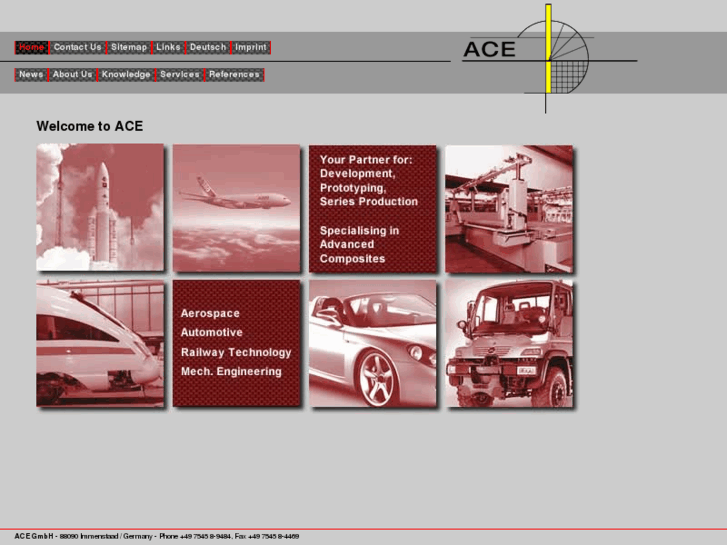The image size is (727, 545).
Task: Open the Imprint page
Action: 251,47
